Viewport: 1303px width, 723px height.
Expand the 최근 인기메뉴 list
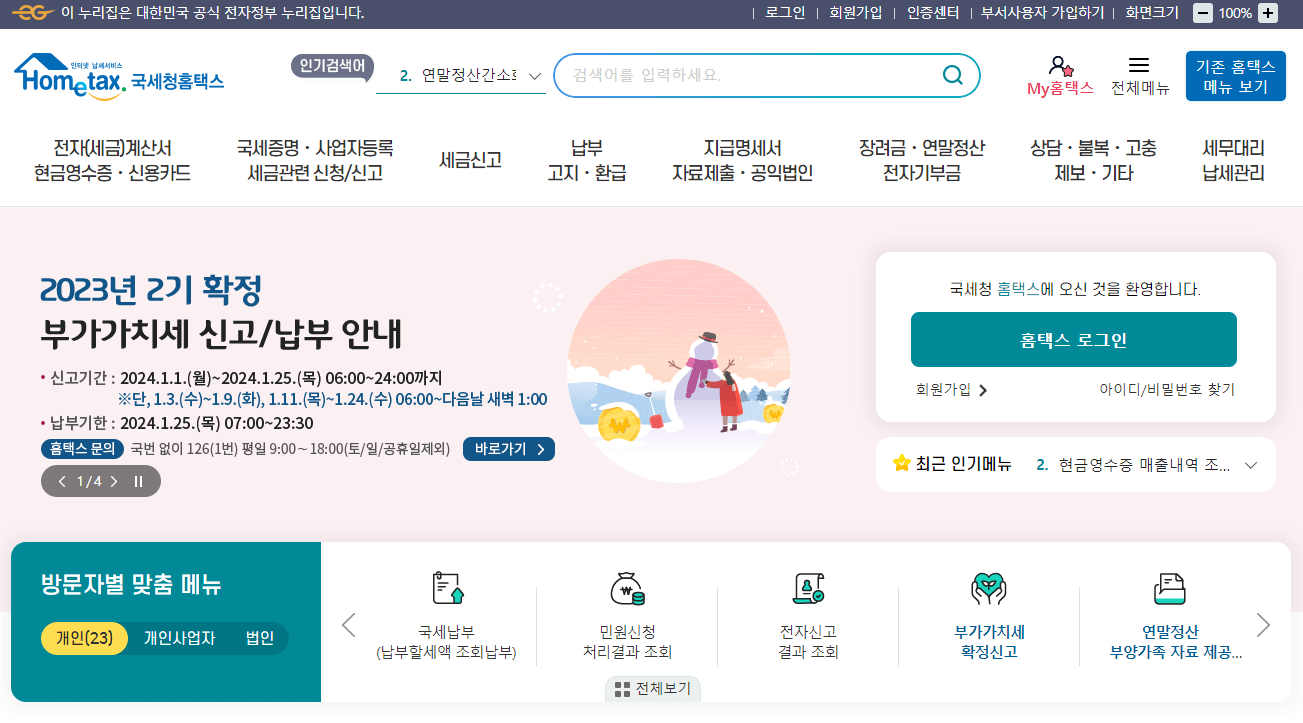click(x=1249, y=463)
